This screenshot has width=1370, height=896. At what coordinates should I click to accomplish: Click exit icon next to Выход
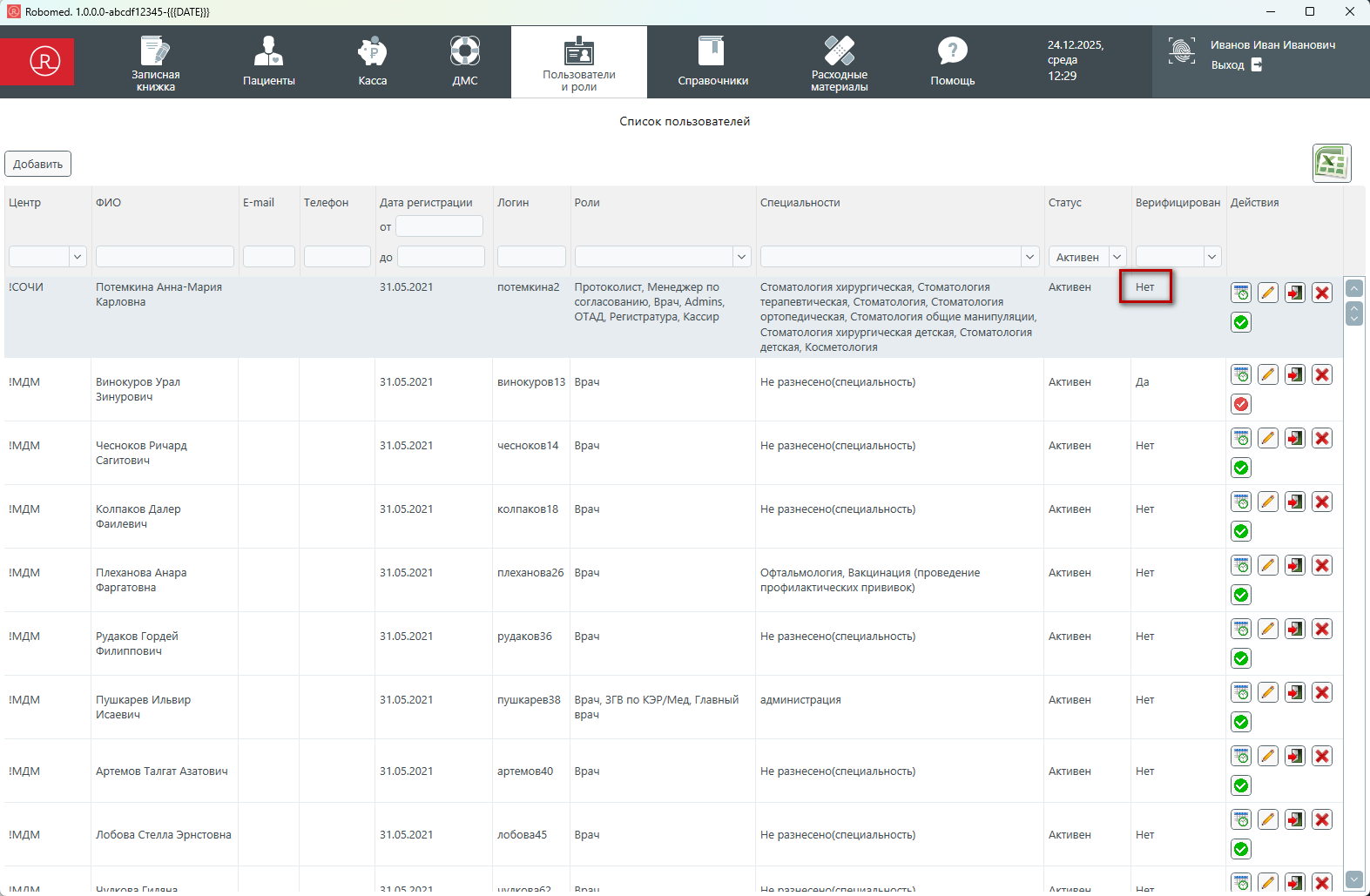1257,64
